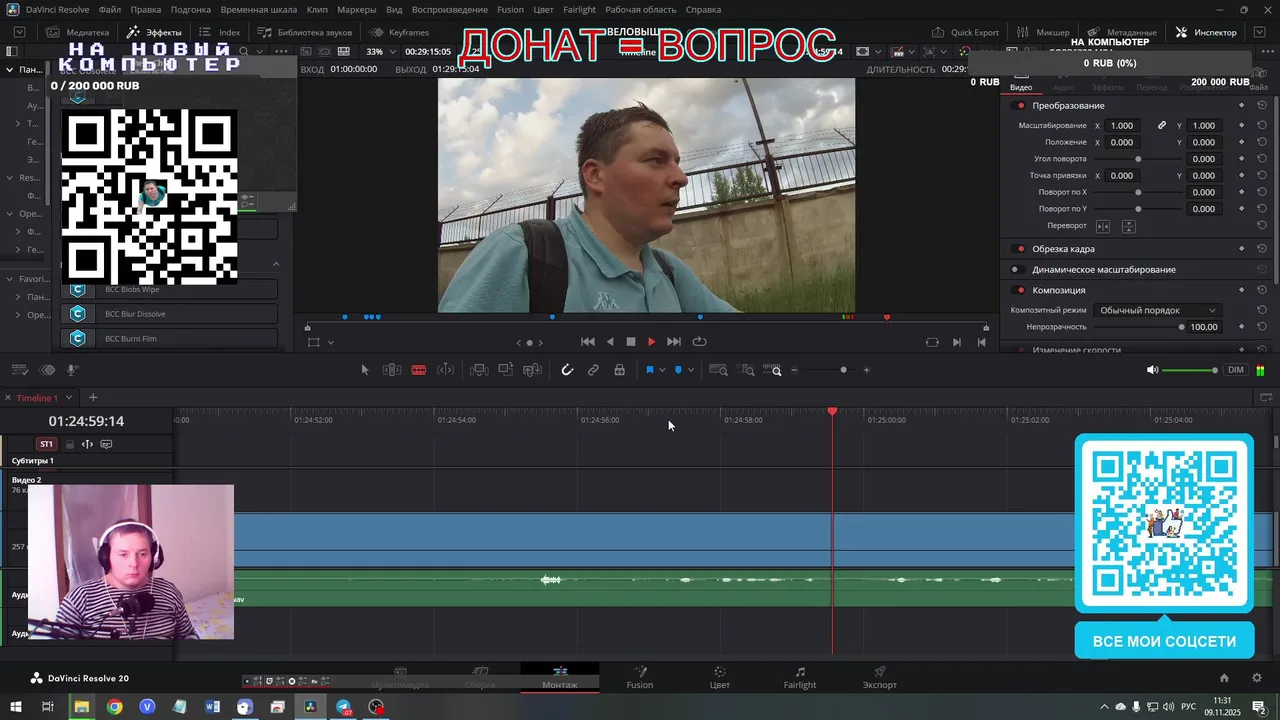Toggle Loop playback in viewer
Viewport: 1280px width, 720px height.
coord(700,342)
